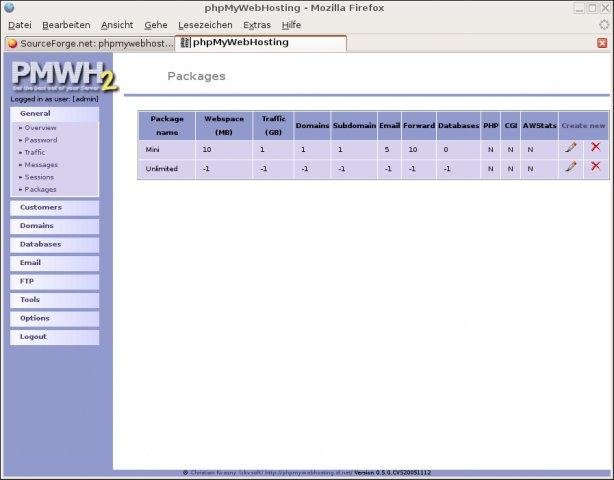614x480 pixels.
Task: Click the PMWH2 logo
Action: [x=63, y=76]
